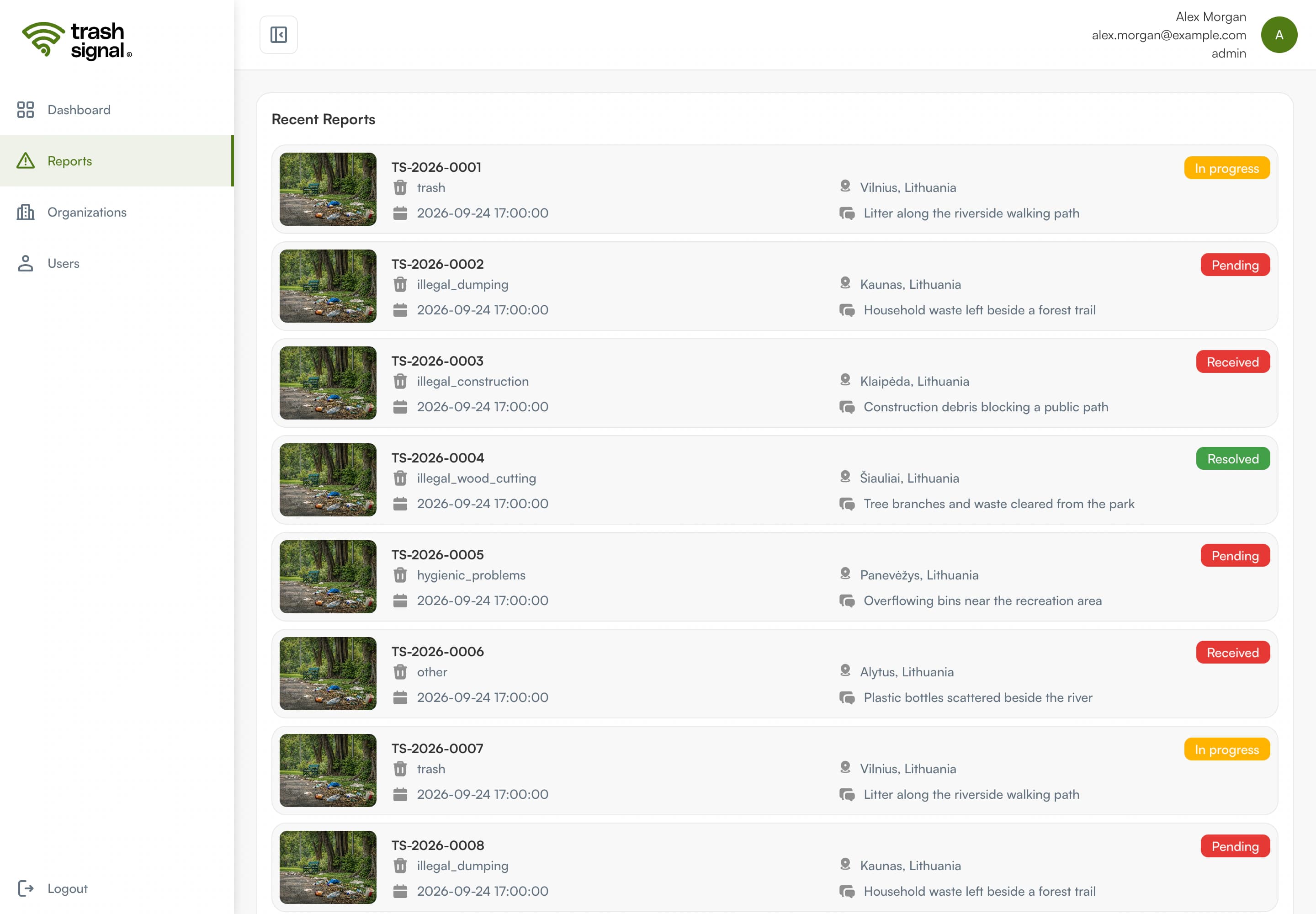Click the calendar icon in TS-2026-0002
The height and width of the screenshot is (914, 1316).
(x=400, y=310)
